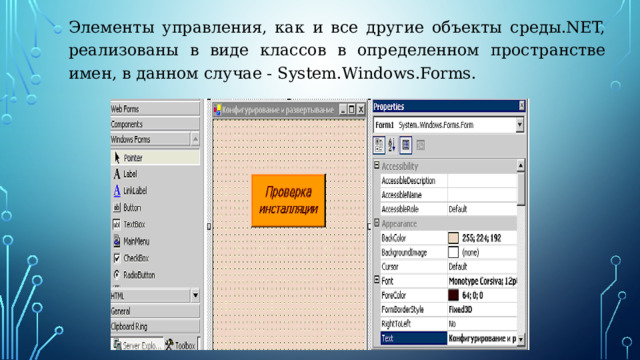Select the AccessibleDescription property row
Viewport: 640px width, 360px height.
tap(449, 180)
